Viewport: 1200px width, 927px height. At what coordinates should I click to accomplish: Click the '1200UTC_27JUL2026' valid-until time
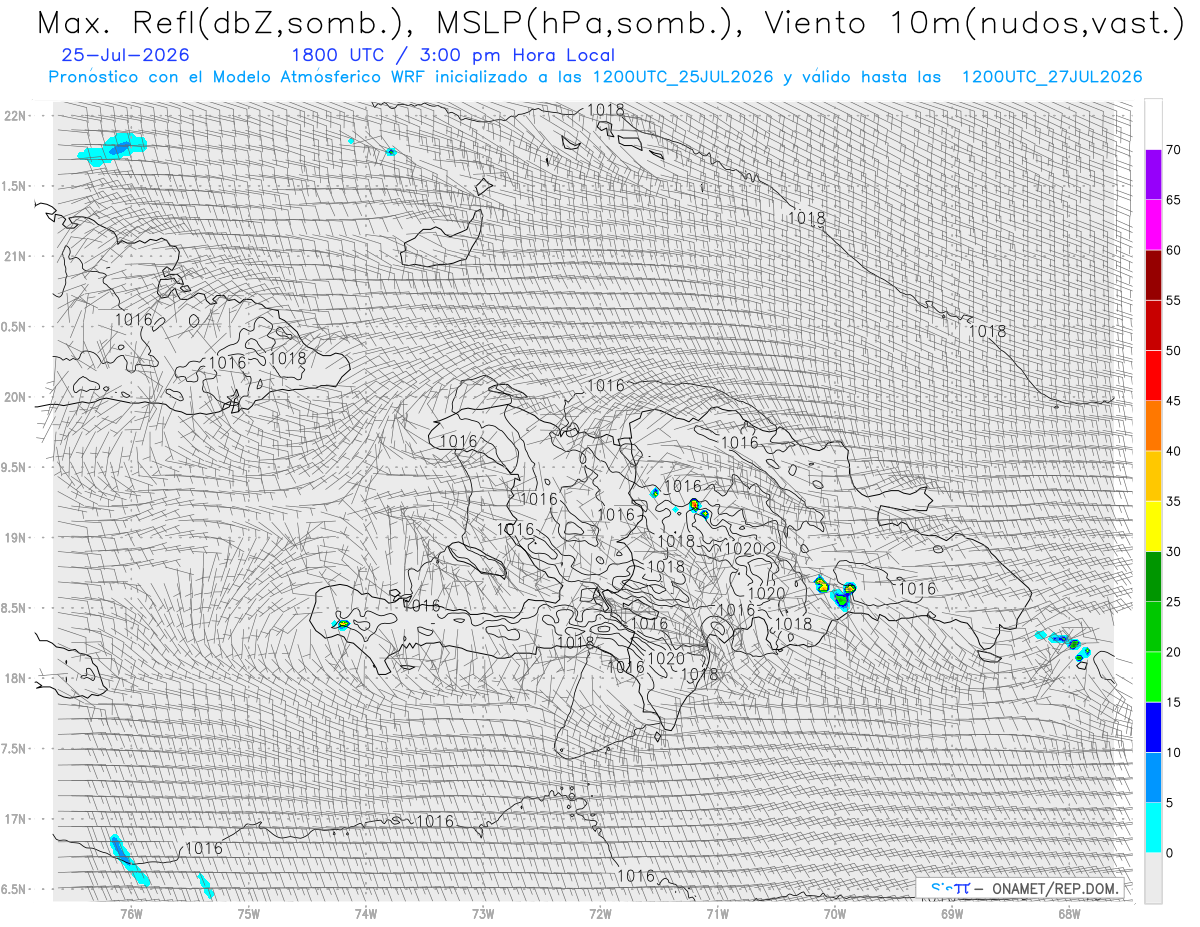click(1052, 77)
